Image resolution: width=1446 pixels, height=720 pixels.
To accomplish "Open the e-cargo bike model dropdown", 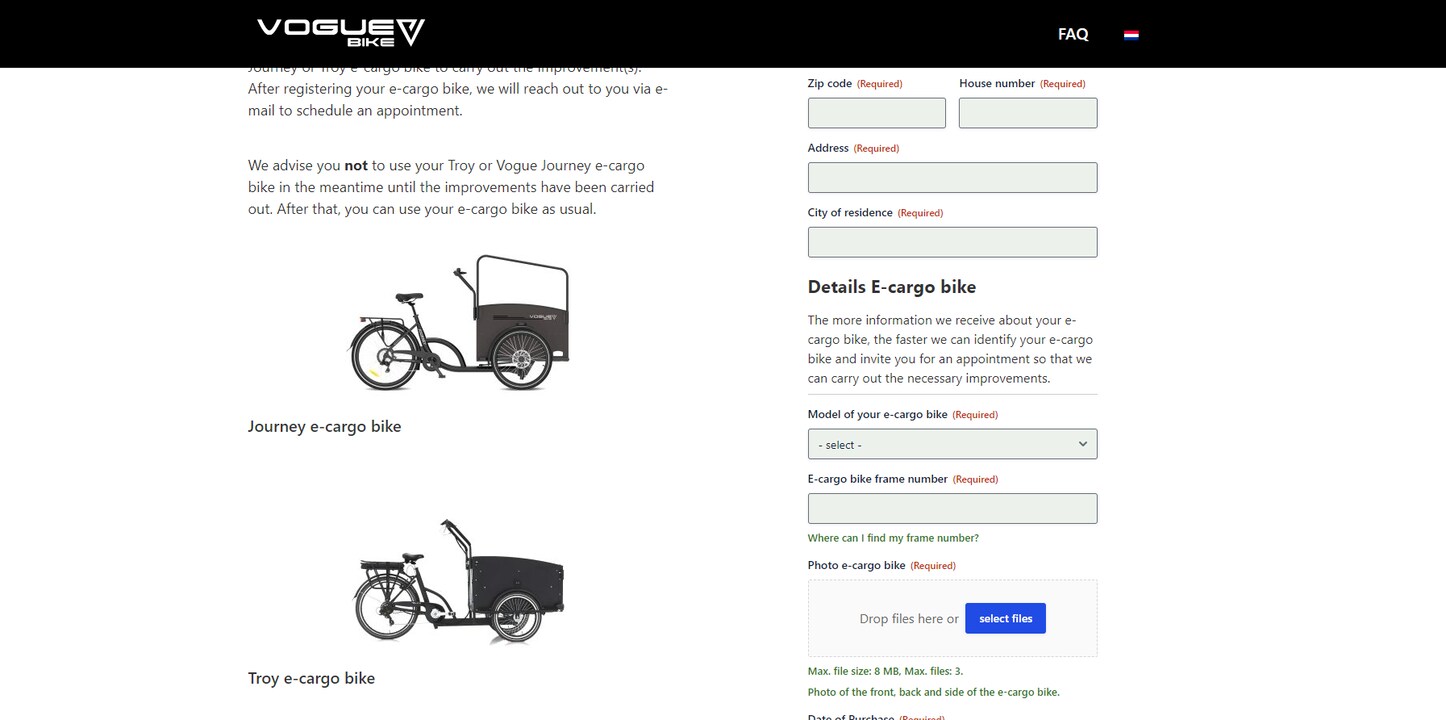I will [x=952, y=444].
